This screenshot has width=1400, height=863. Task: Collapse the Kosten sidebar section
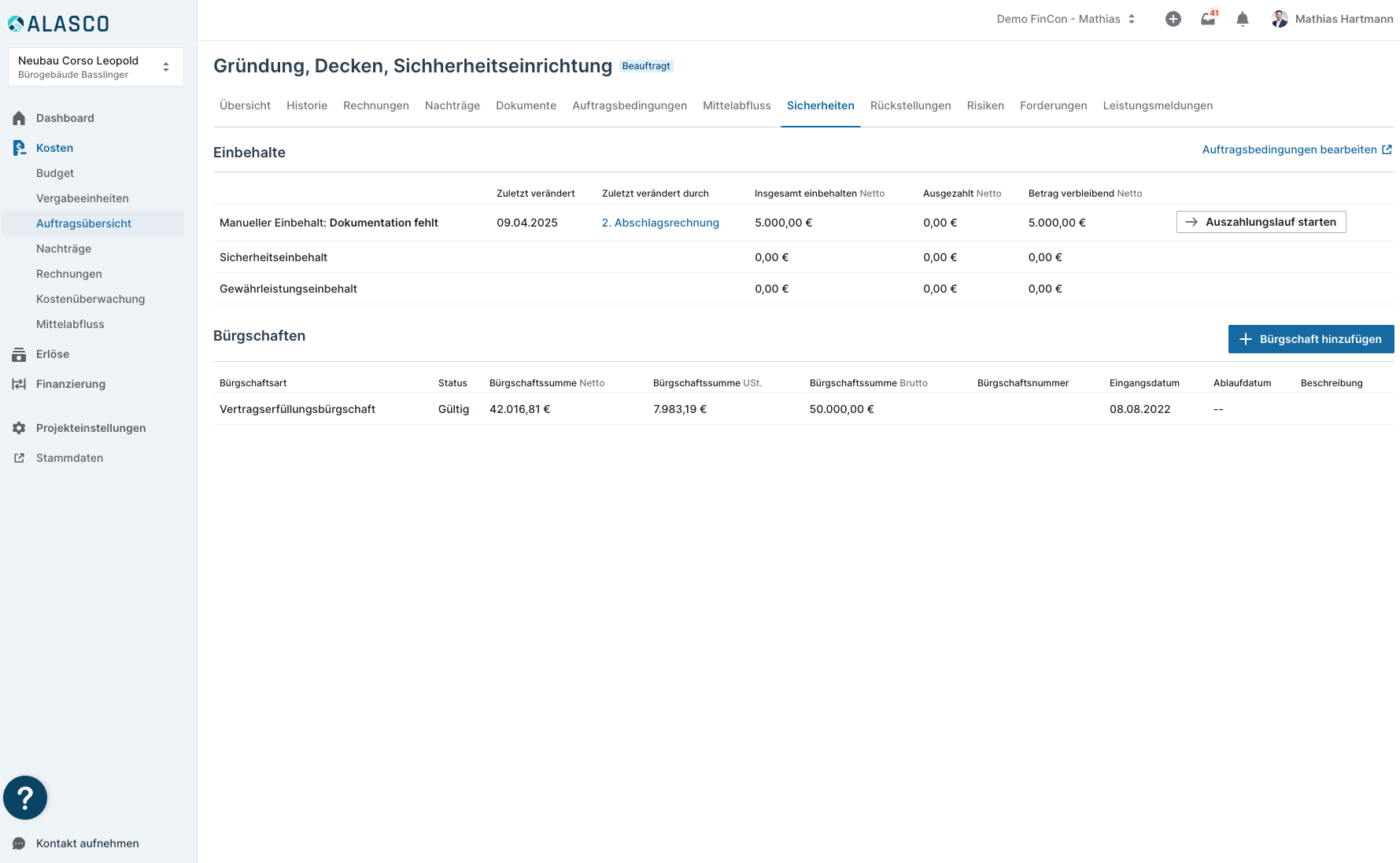54,148
